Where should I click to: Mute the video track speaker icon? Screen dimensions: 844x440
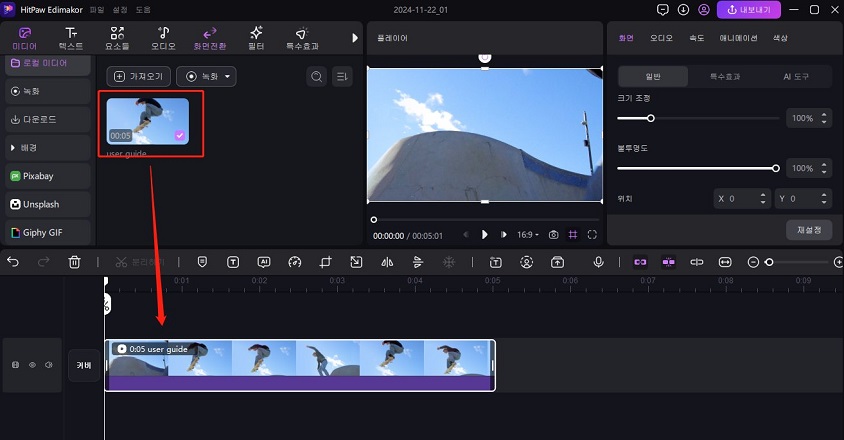47,365
